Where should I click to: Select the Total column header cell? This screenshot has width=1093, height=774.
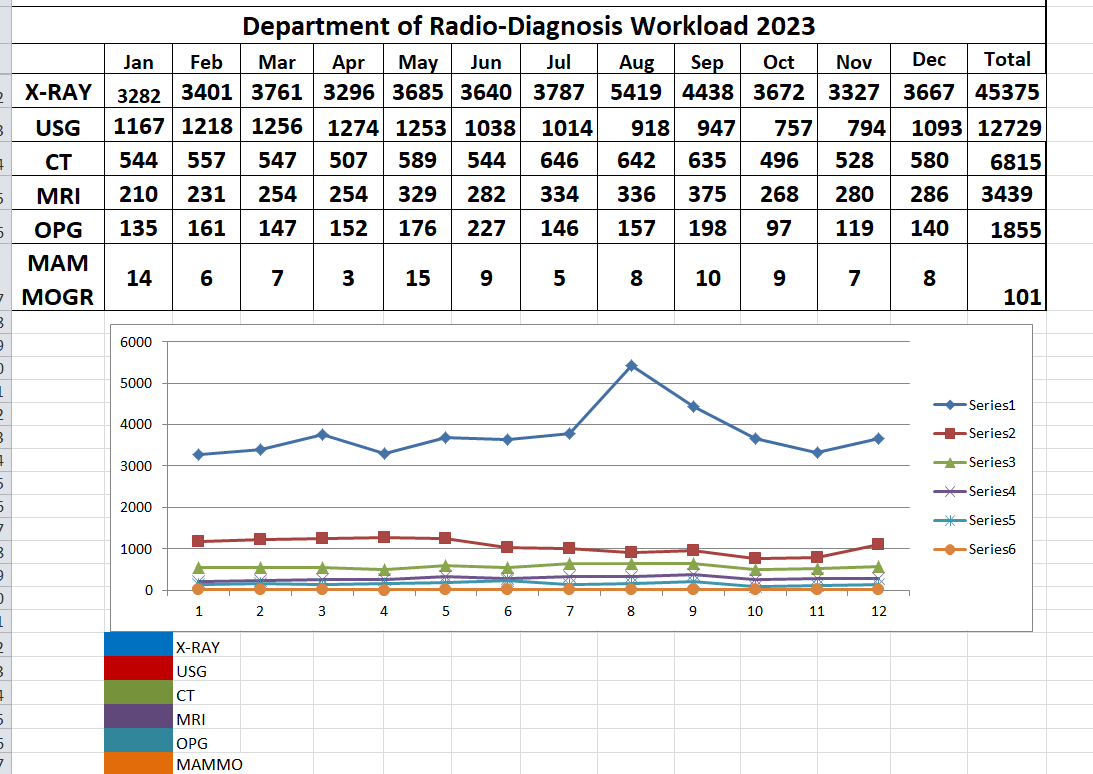point(1006,60)
